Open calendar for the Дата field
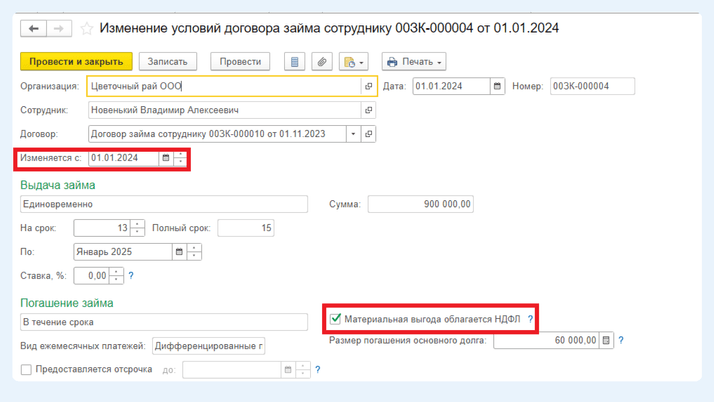This screenshot has height=402, width=714. 497,87
